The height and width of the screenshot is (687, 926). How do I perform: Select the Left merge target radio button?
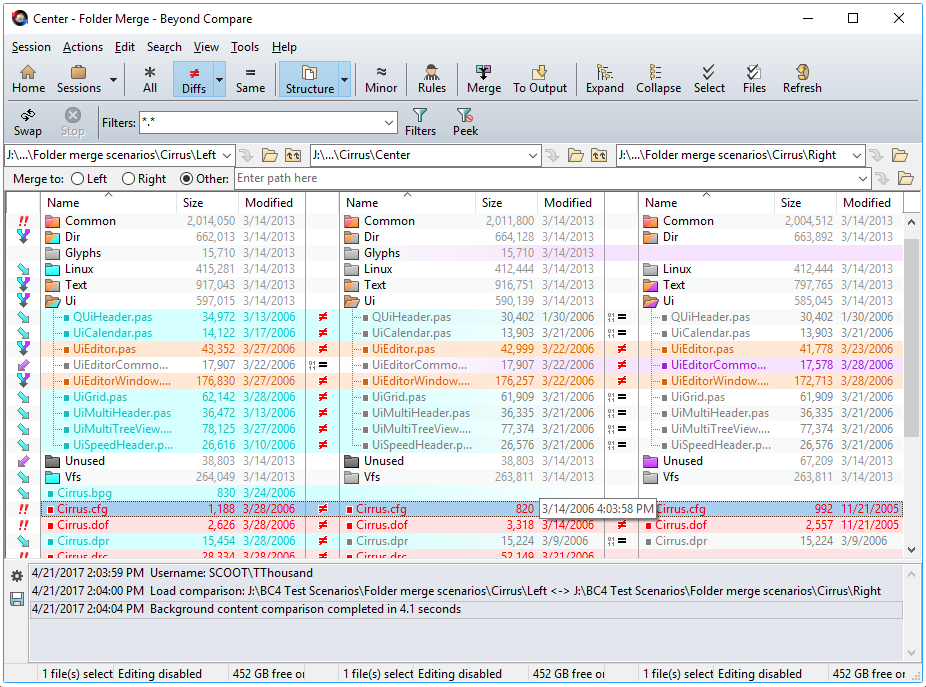pyautogui.click(x=77, y=179)
